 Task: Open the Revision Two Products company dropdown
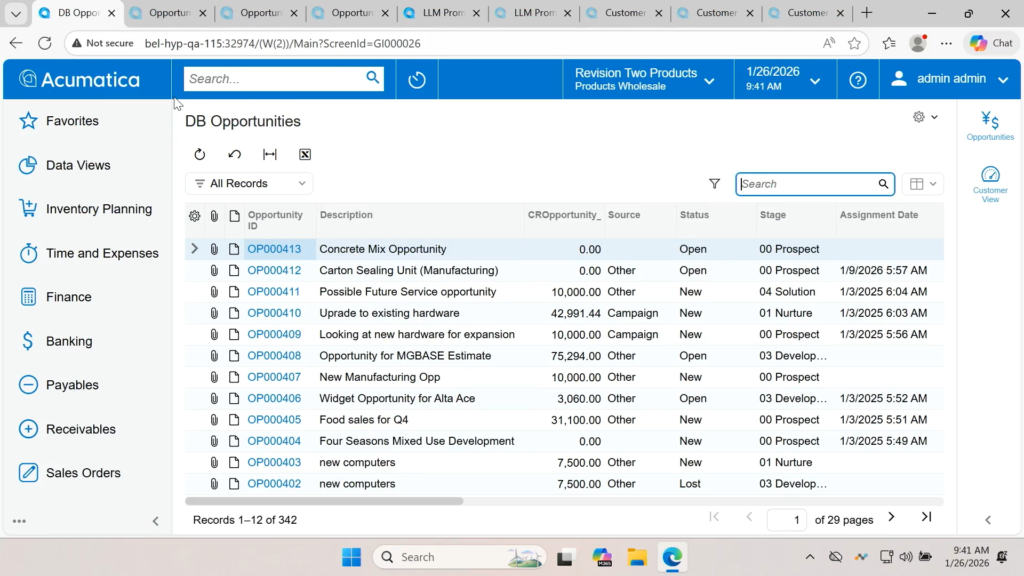pyautogui.click(x=645, y=79)
